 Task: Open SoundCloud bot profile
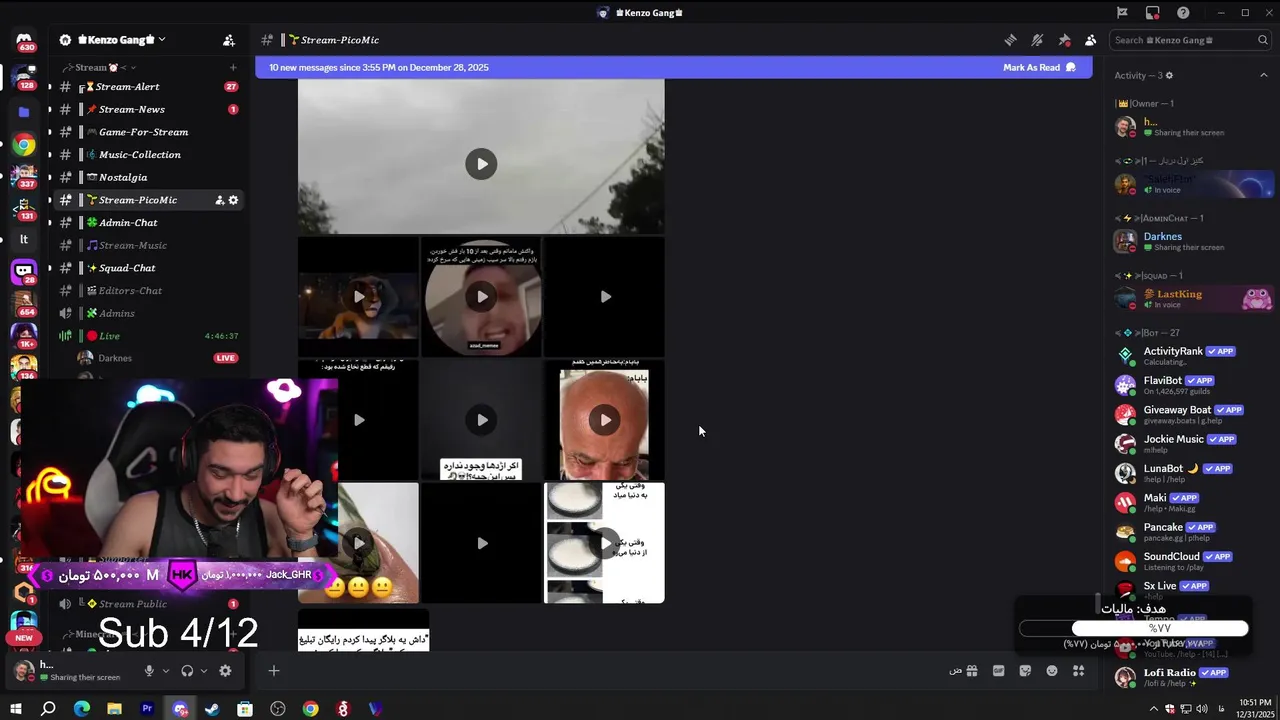point(1193,561)
